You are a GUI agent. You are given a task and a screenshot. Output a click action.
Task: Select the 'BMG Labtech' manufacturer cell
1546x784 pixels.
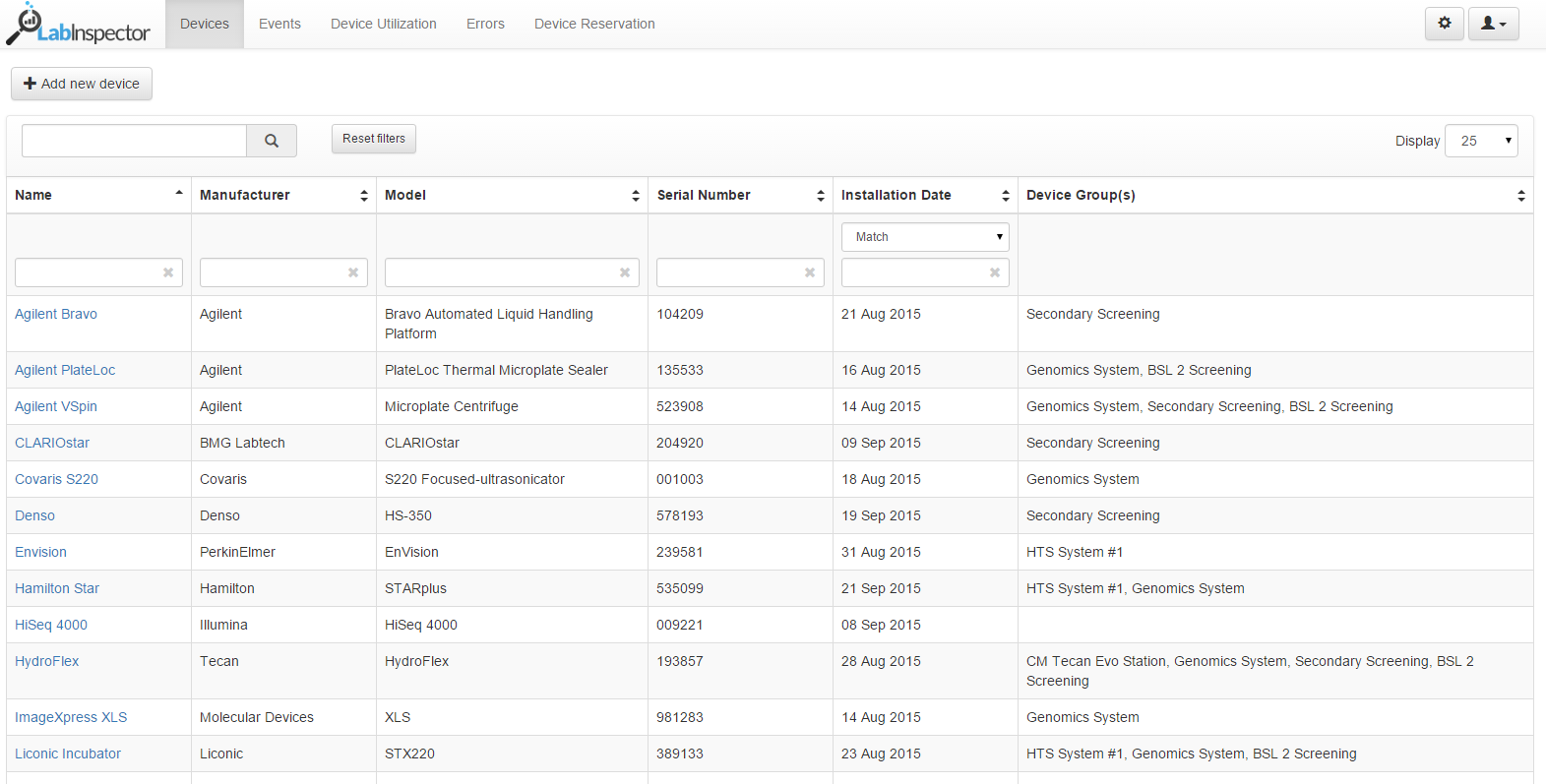(283, 443)
